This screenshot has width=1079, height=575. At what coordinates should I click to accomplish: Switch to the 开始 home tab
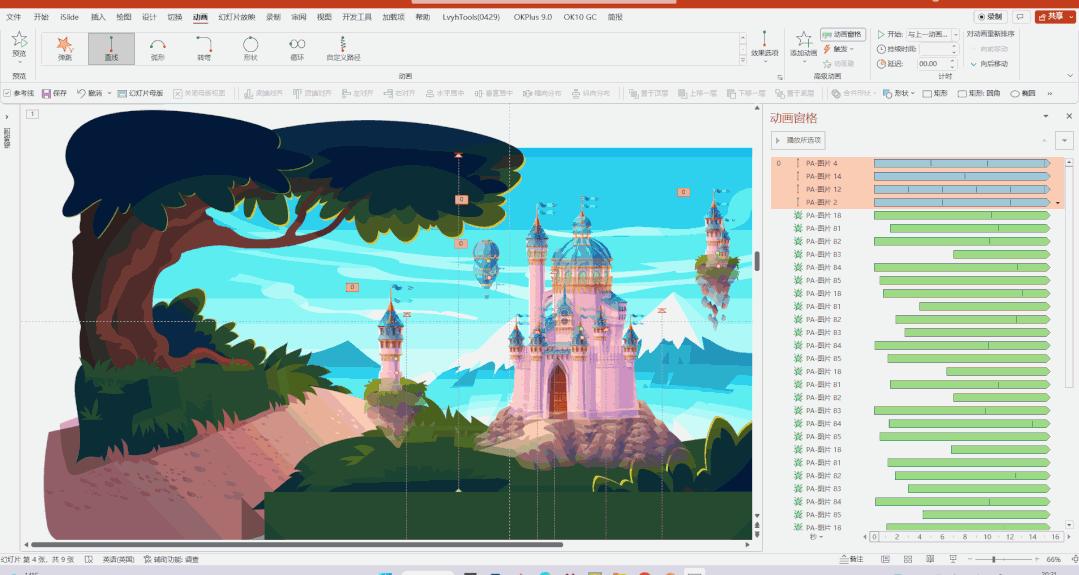point(41,17)
